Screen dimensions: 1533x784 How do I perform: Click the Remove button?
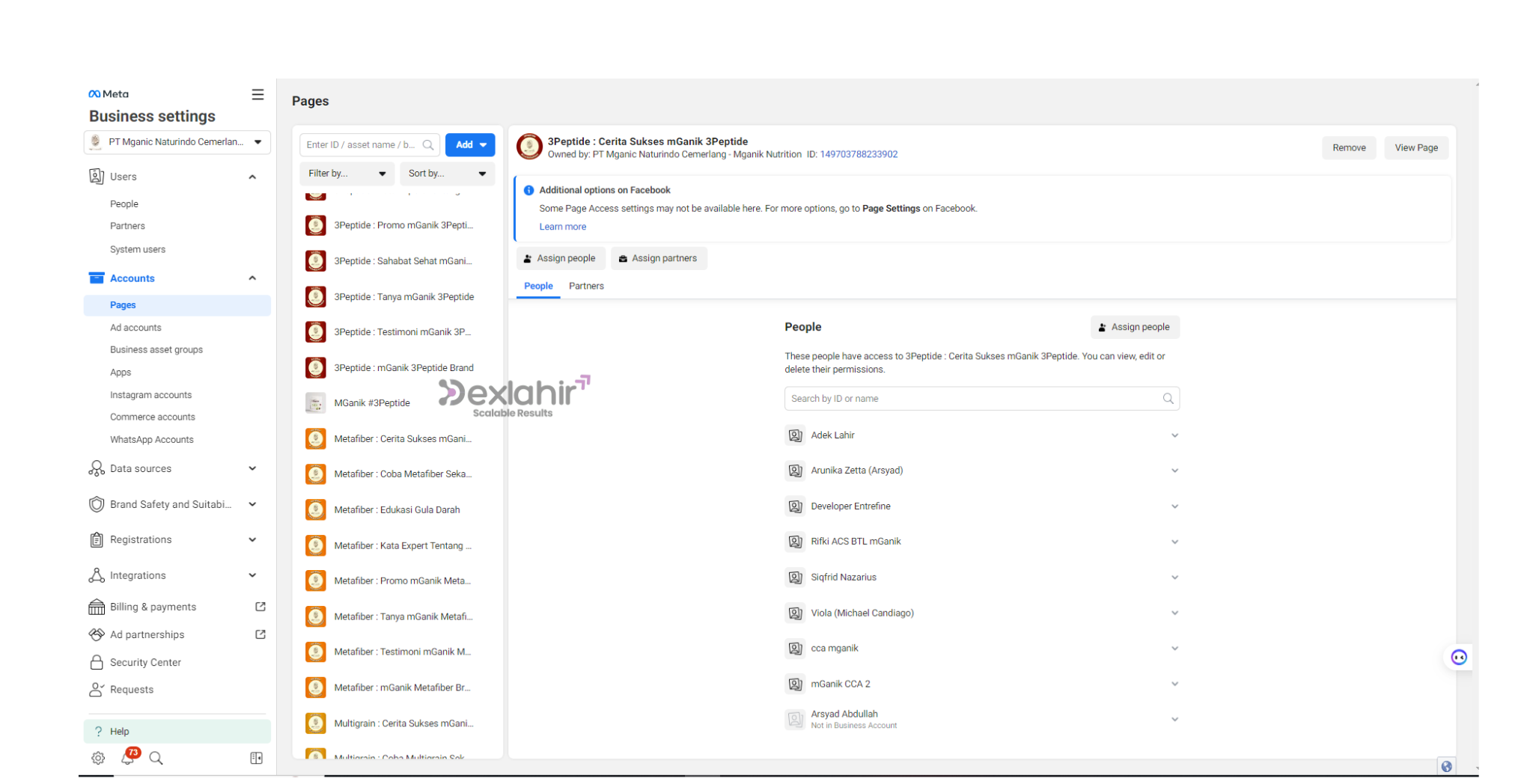coord(1348,148)
